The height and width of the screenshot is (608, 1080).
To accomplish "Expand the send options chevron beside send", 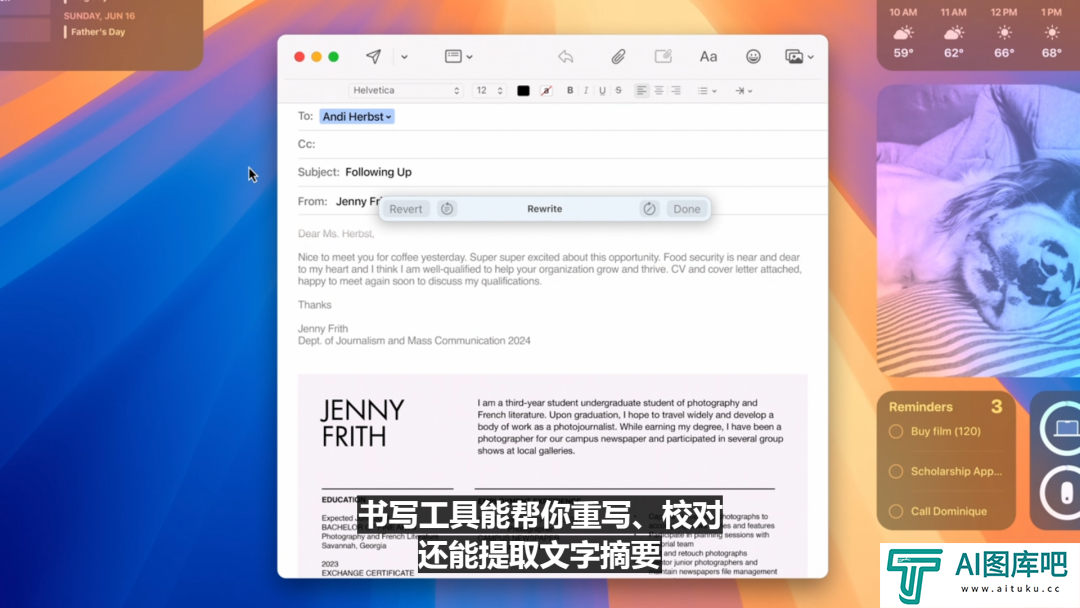I will (x=404, y=57).
